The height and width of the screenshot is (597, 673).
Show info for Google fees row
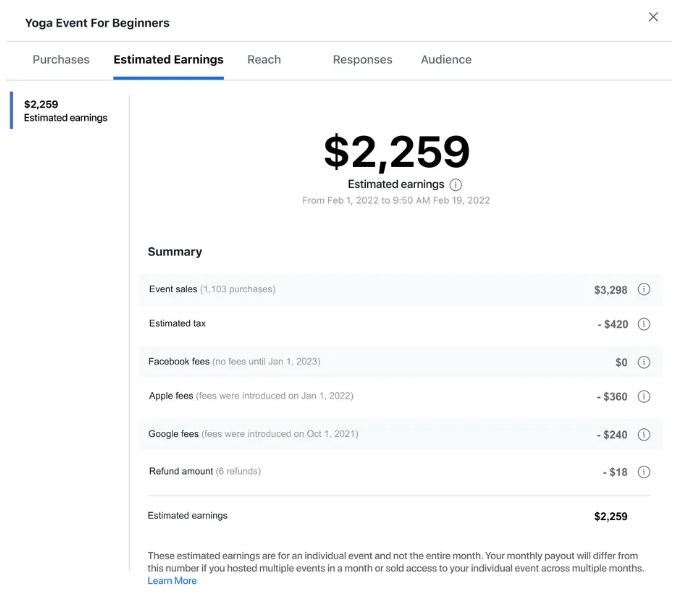(643, 434)
